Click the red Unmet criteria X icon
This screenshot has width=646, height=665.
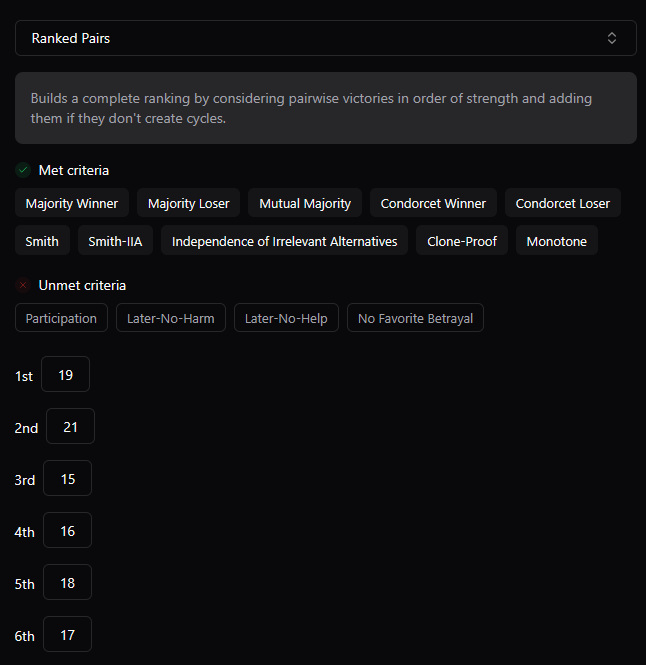pos(23,285)
